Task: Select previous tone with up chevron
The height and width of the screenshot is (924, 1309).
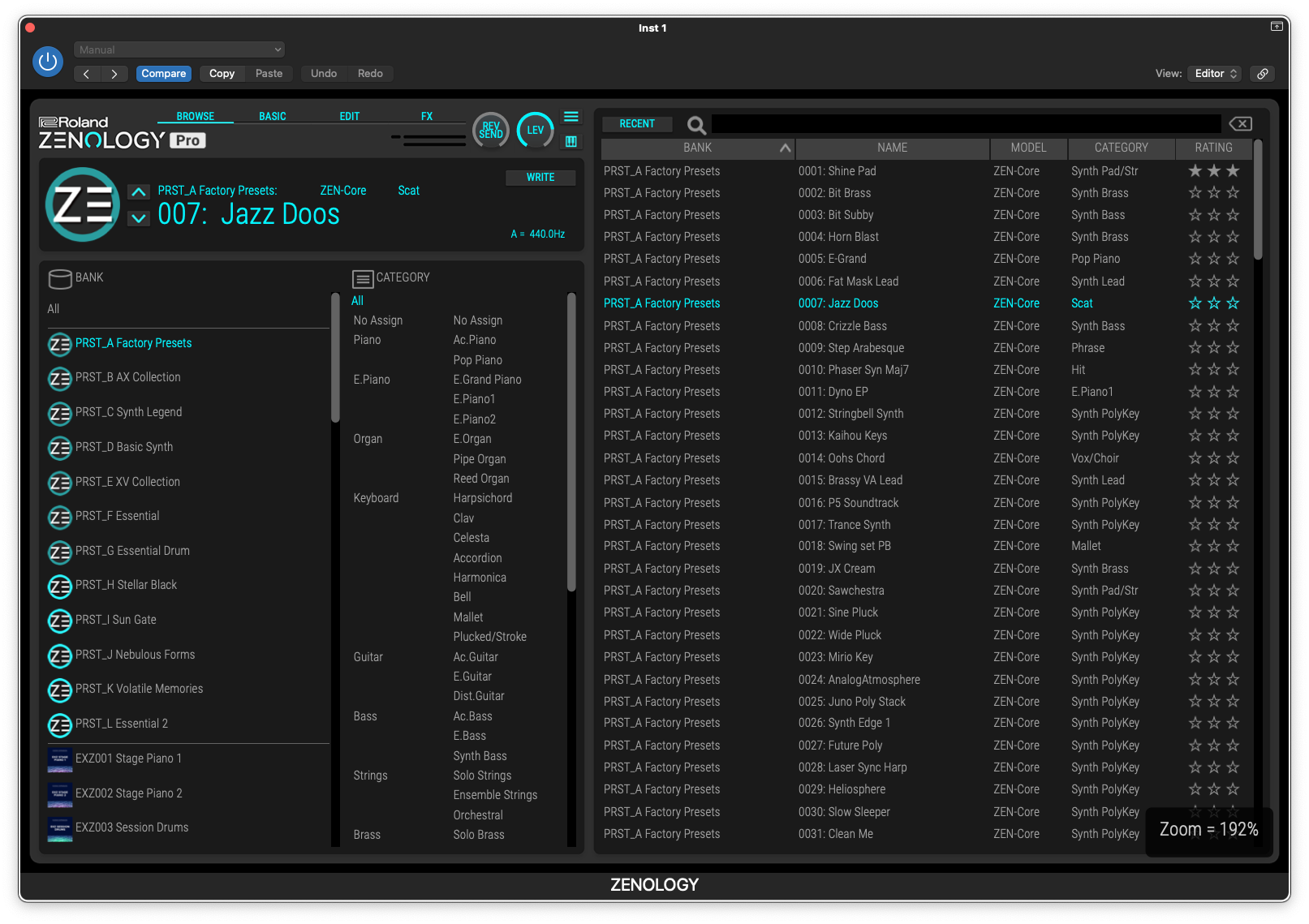Action: pyautogui.click(x=139, y=192)
